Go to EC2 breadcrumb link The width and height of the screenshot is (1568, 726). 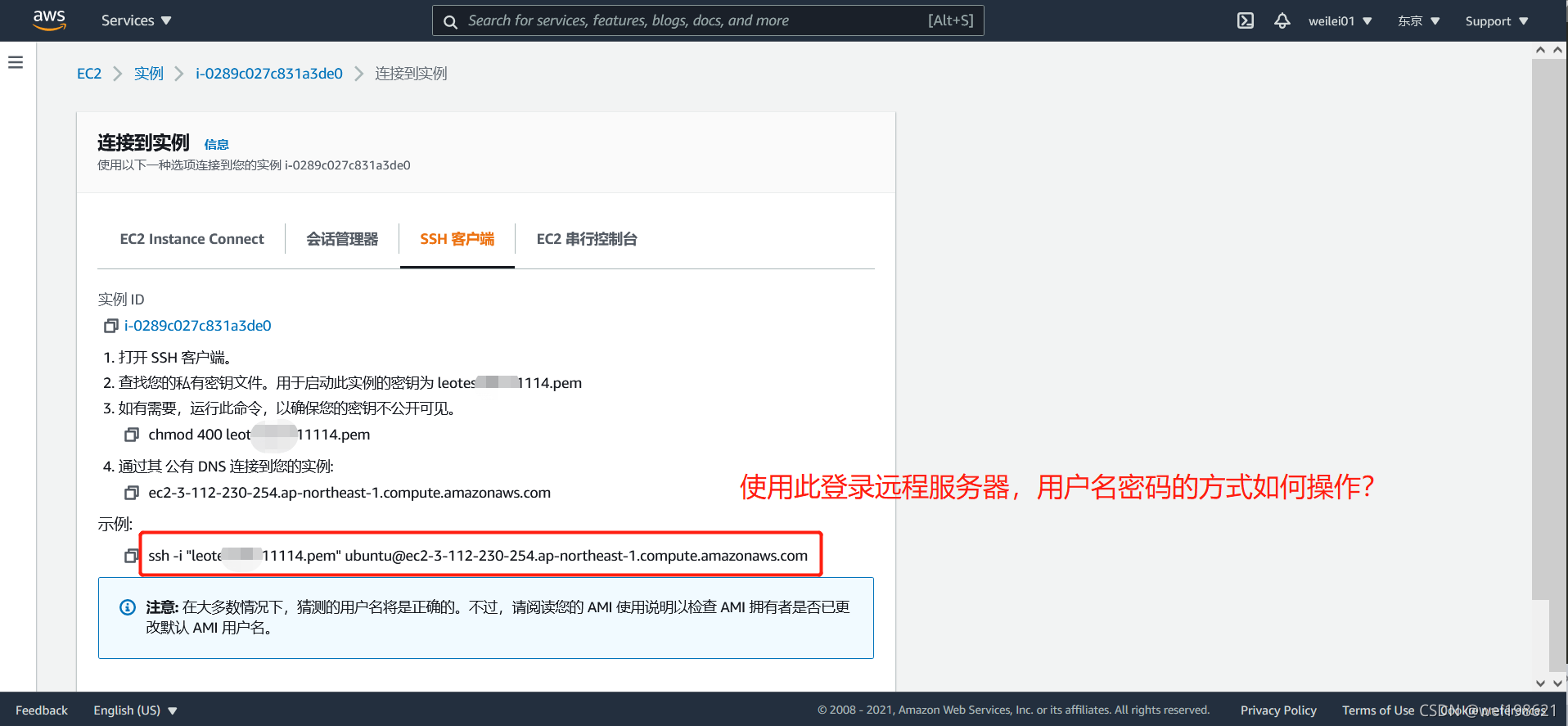pos(89,74)
